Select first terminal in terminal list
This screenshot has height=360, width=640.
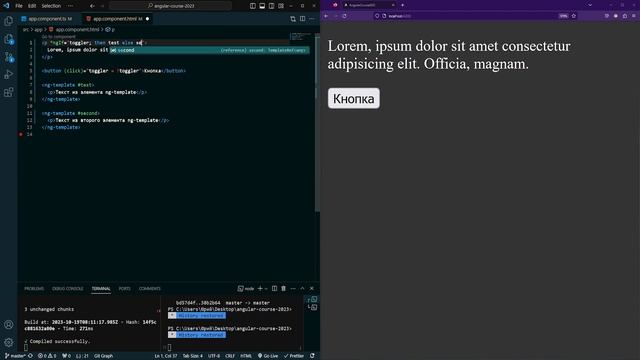(313, 300)
